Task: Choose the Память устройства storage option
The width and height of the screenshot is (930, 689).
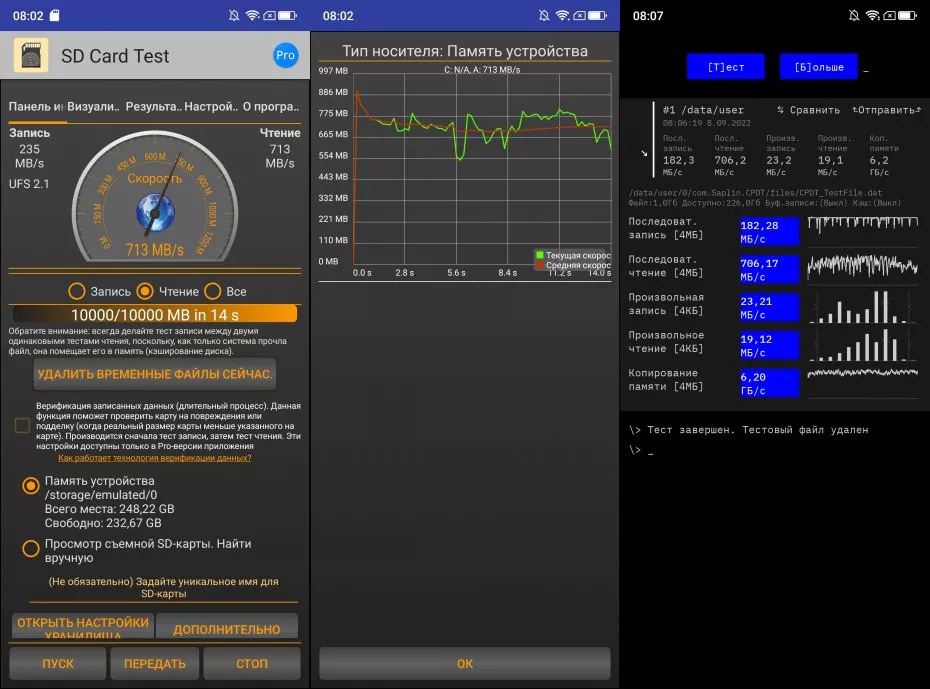Action: tap(31, 486)
